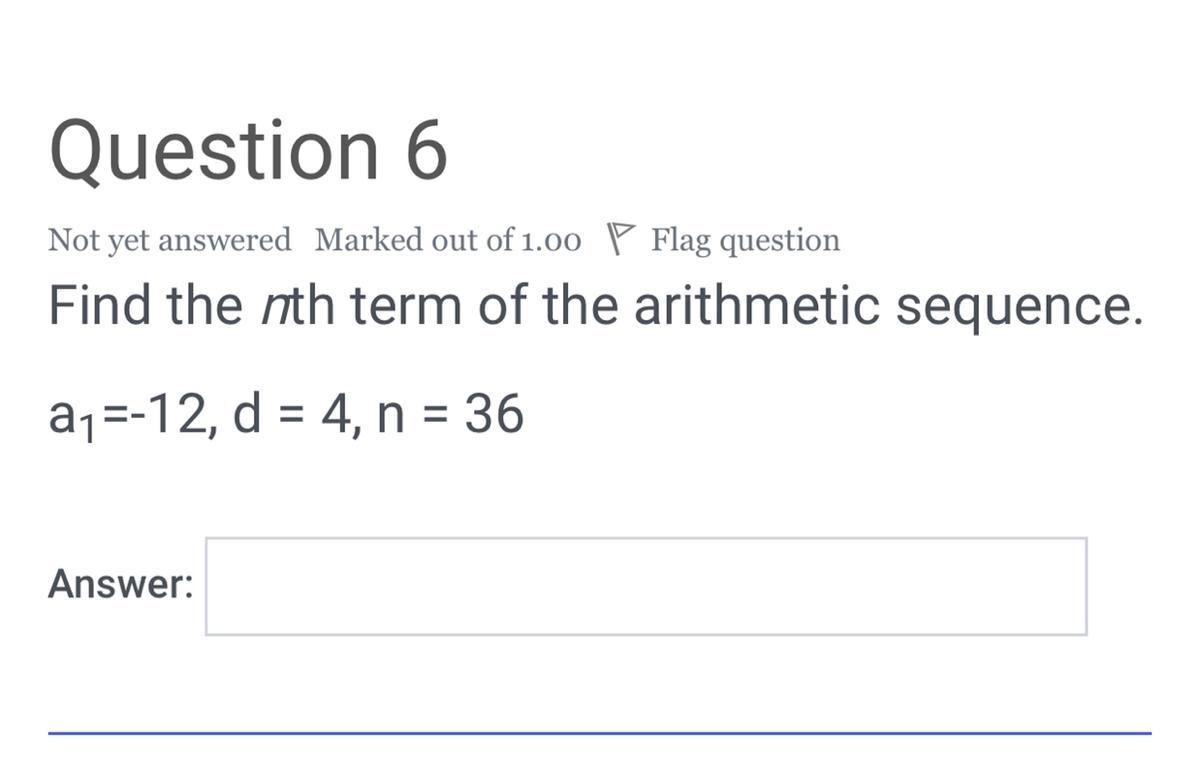
Task: Click the 1.00 mark value
Action: tap(551, 241)
